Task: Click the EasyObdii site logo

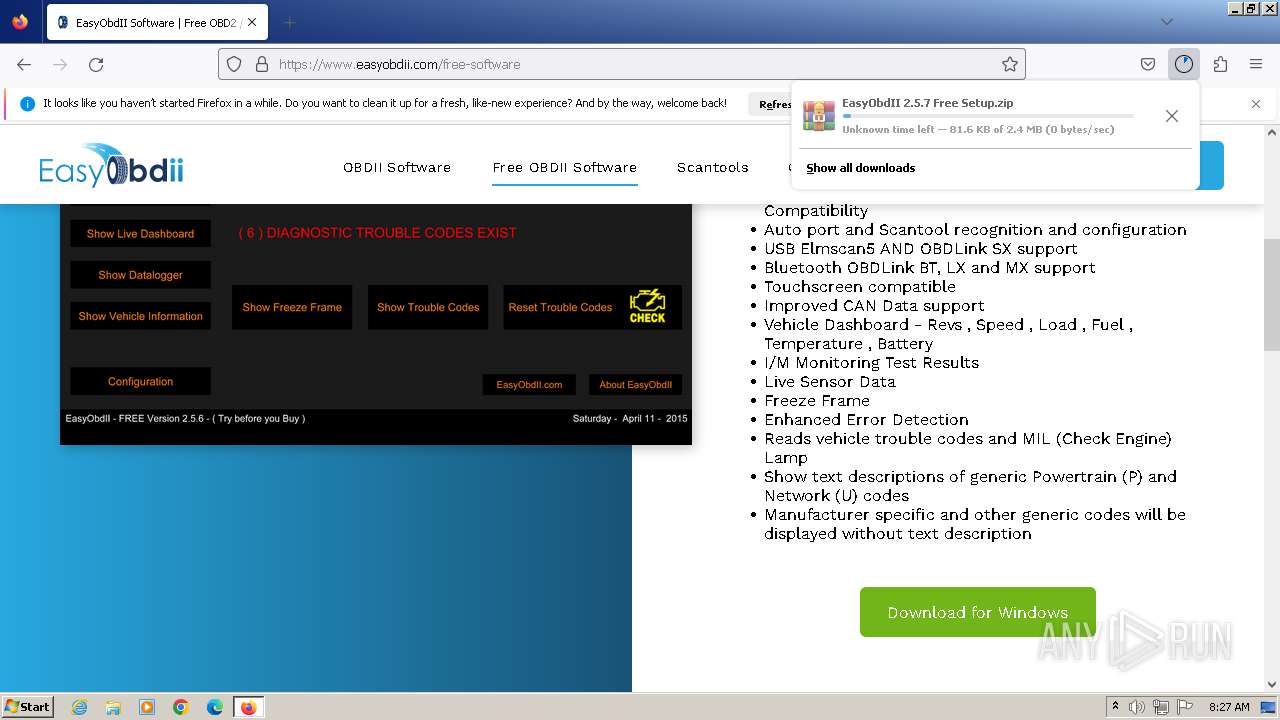Action: [x=111, y=166]
